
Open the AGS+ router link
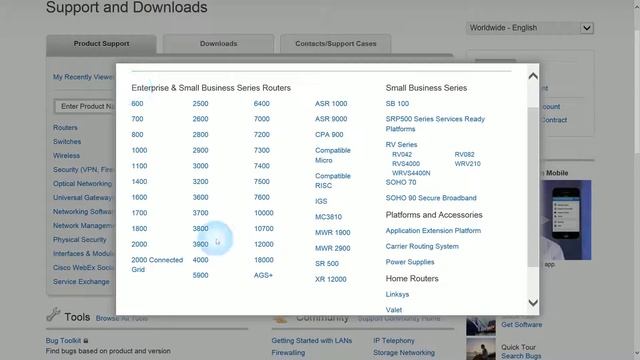263,276
